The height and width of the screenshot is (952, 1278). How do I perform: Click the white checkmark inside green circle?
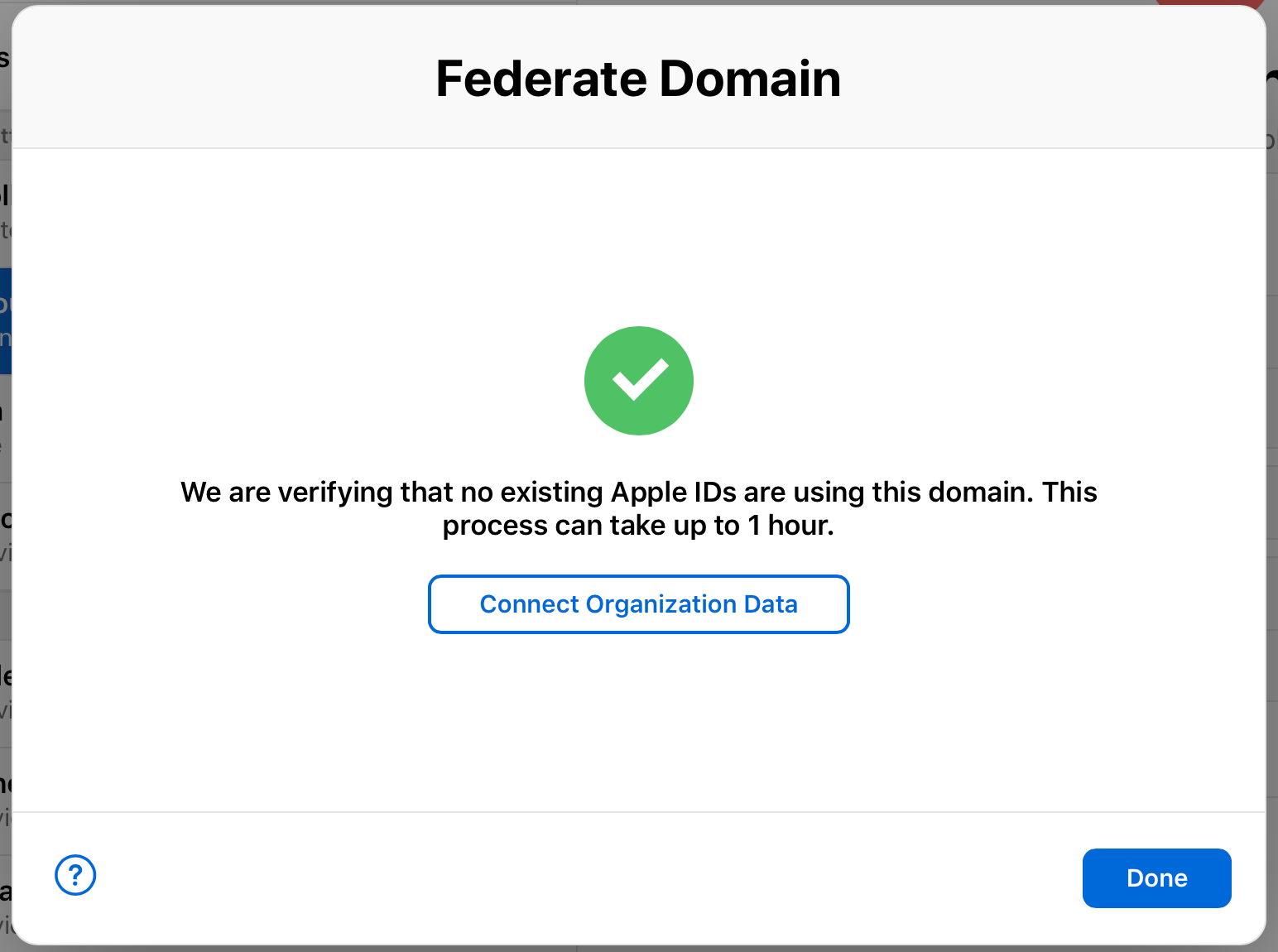tap(639, 380)
